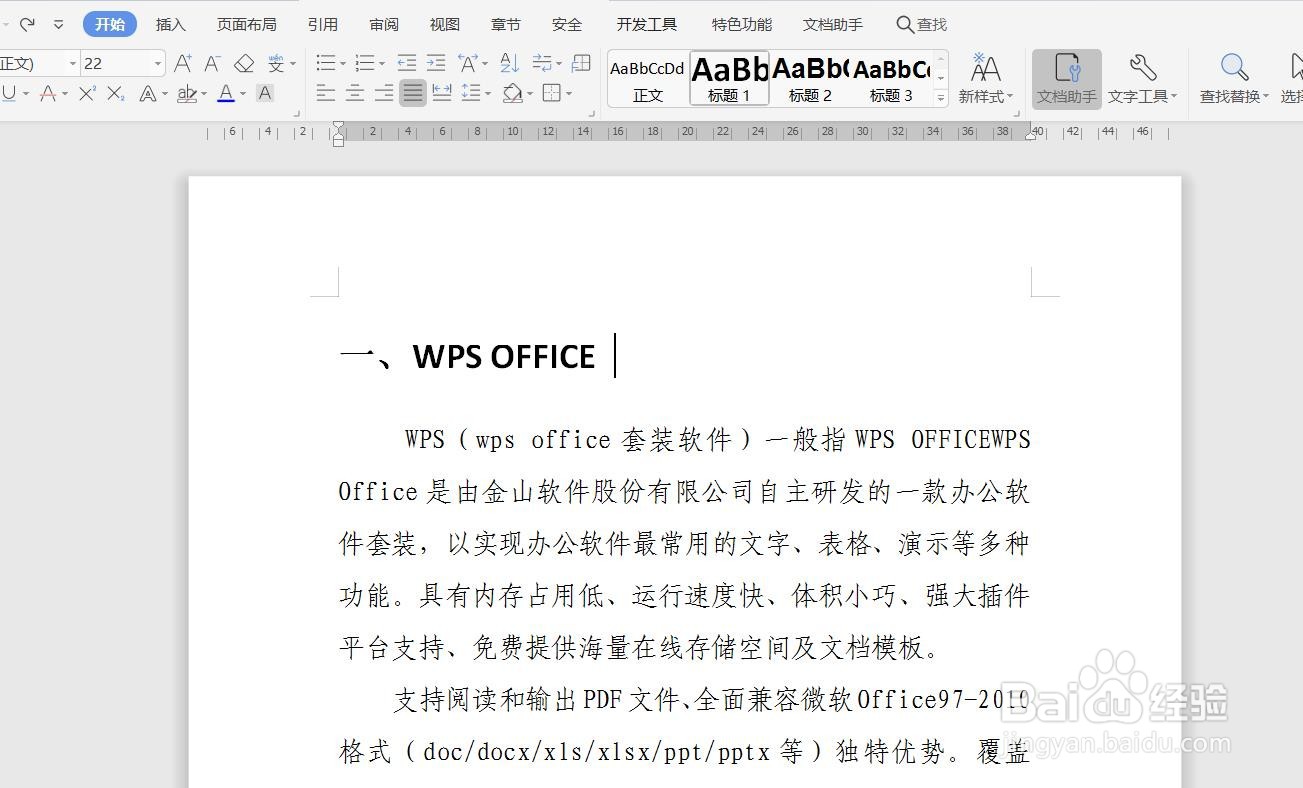Viewport: 1303px width, 788px height.
Task: Click the table grid icon beside paragraph marks
Action: click(x=581, y=64)
